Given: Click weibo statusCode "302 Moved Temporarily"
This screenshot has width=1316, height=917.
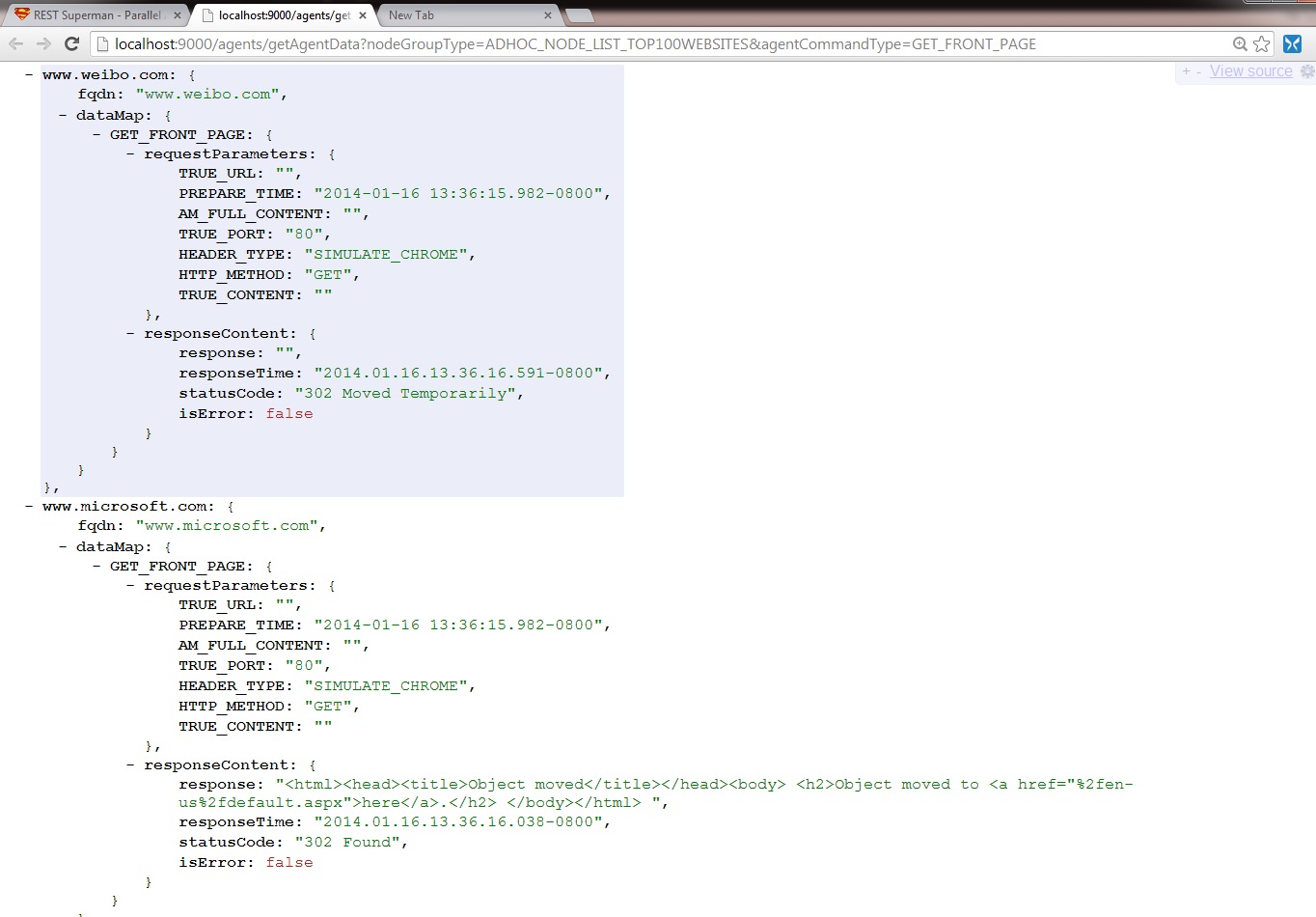Looking at the screenshot, I should coord(405,393).
